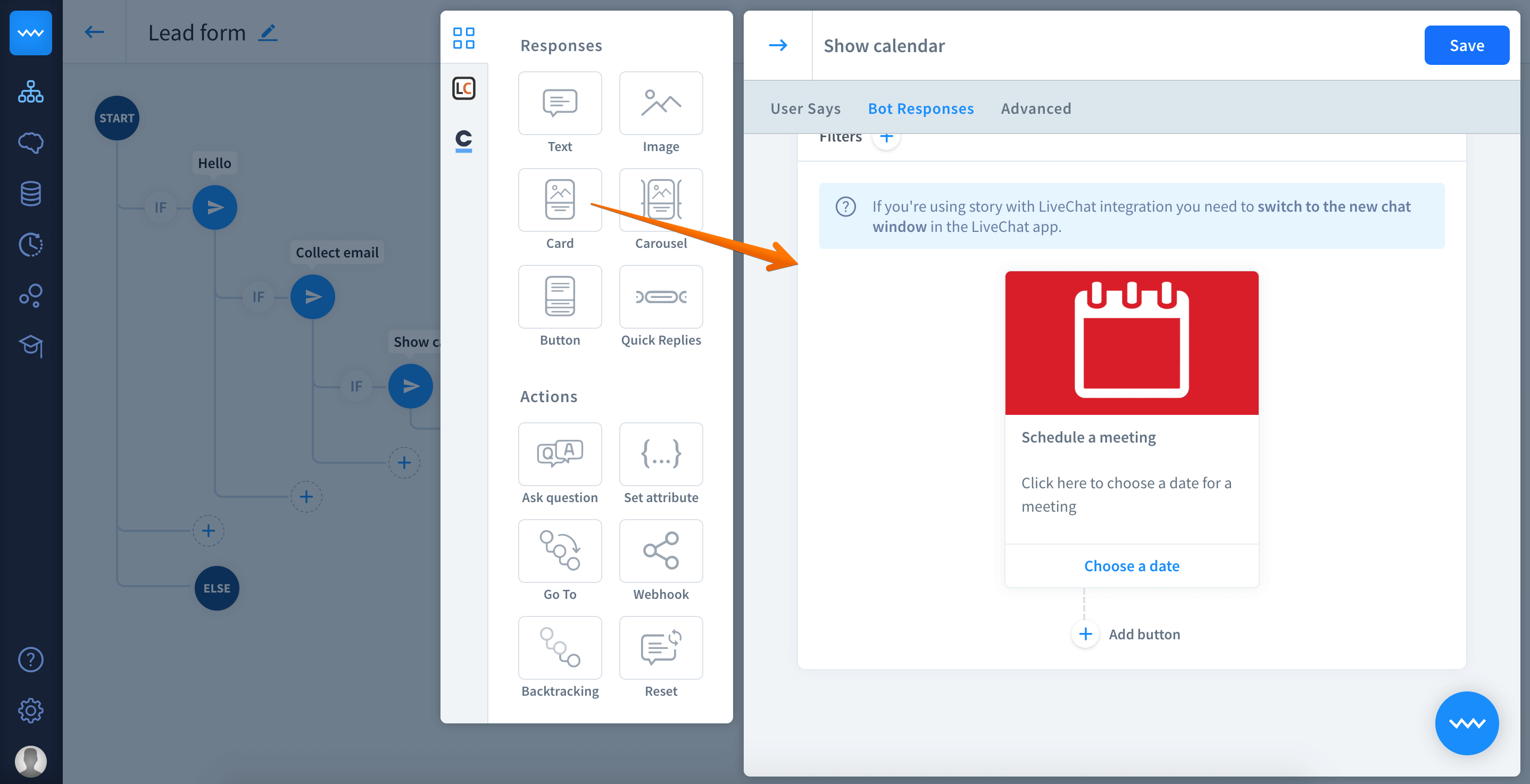Viewport: 1530px width, 784px height.
Task: Save the Show calendar interaction
Action: (1466, 45)
